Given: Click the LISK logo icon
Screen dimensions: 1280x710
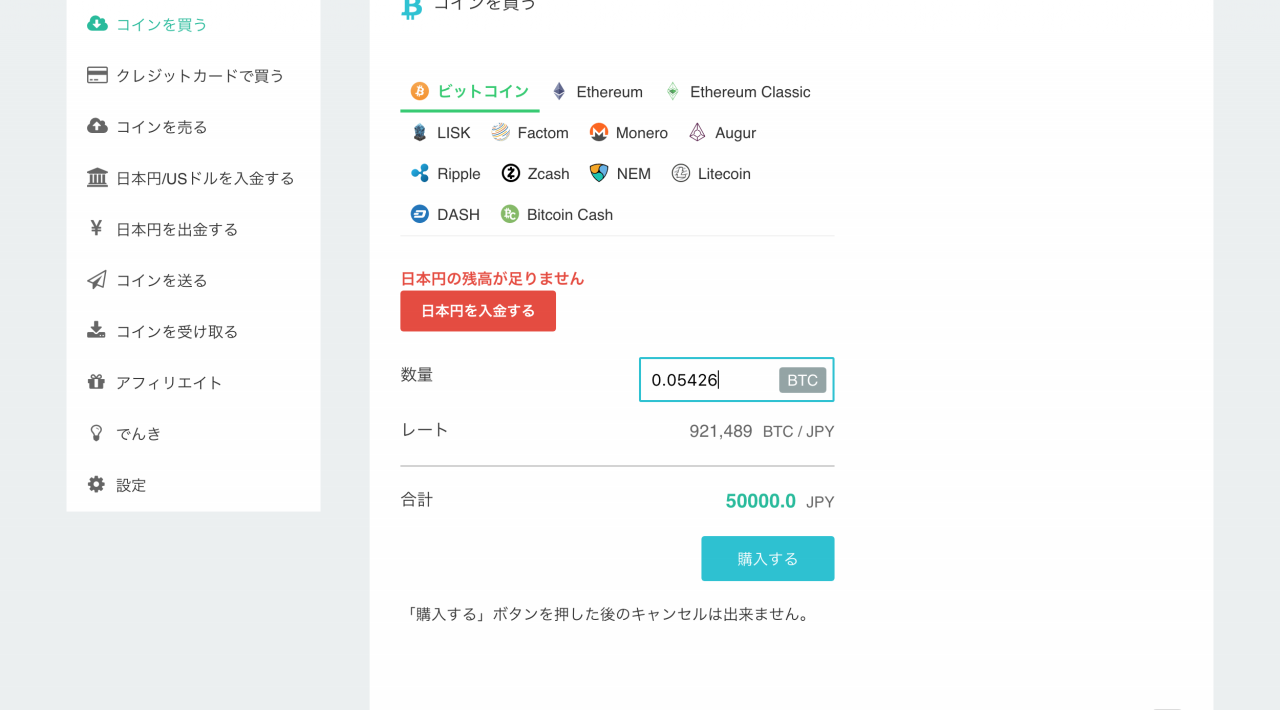Looking at the screenshot, I should (420, 132).
